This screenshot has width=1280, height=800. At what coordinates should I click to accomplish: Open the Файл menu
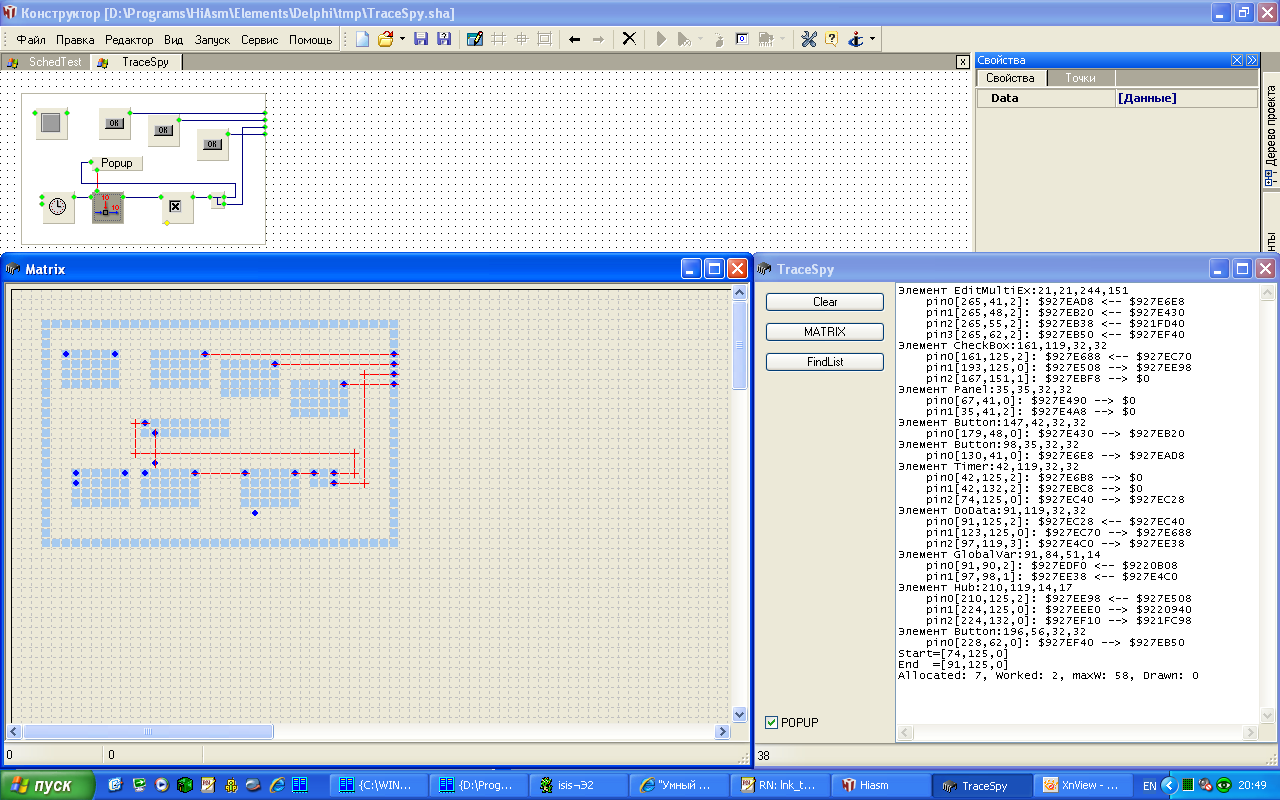(30, 40)
